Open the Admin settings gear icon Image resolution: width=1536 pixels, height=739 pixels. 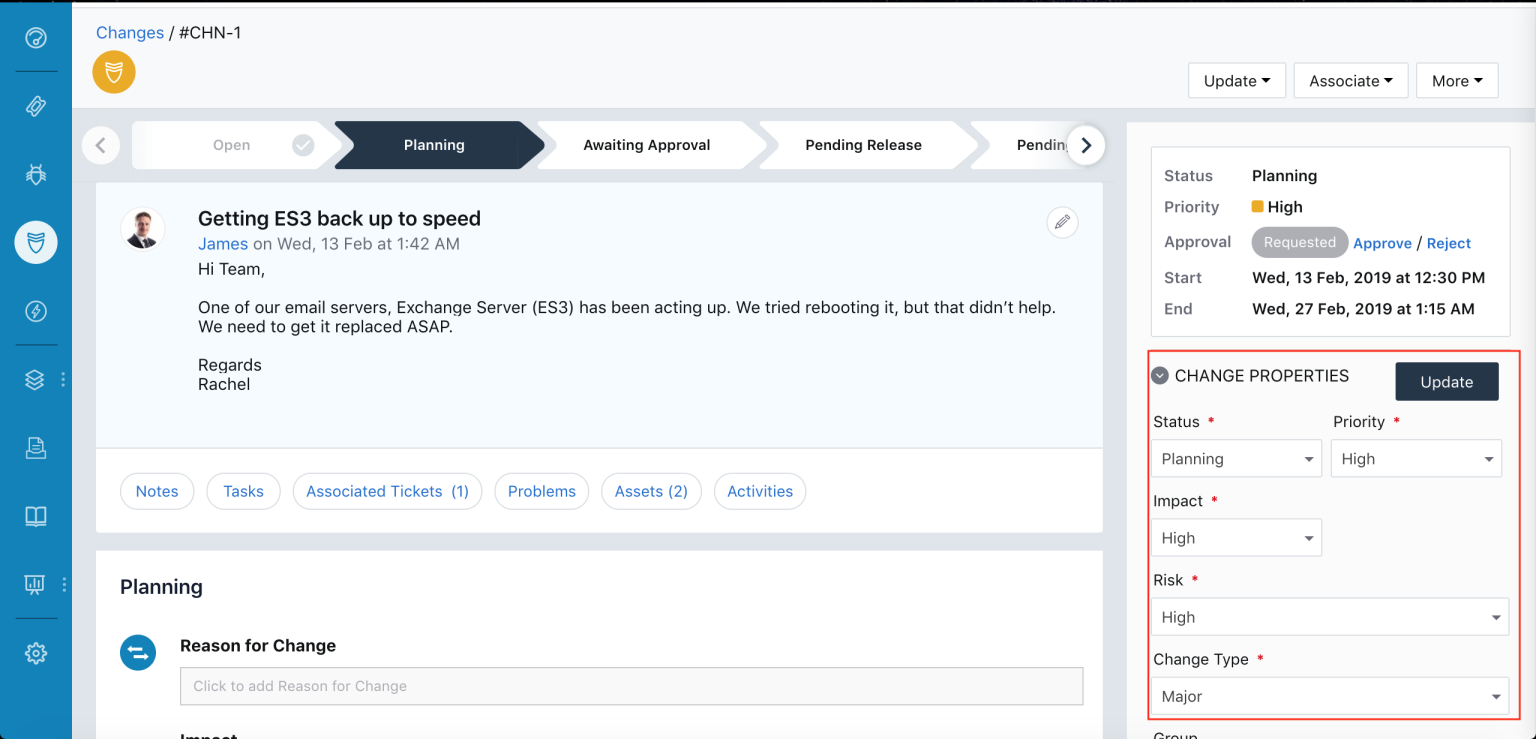[36, 653]
